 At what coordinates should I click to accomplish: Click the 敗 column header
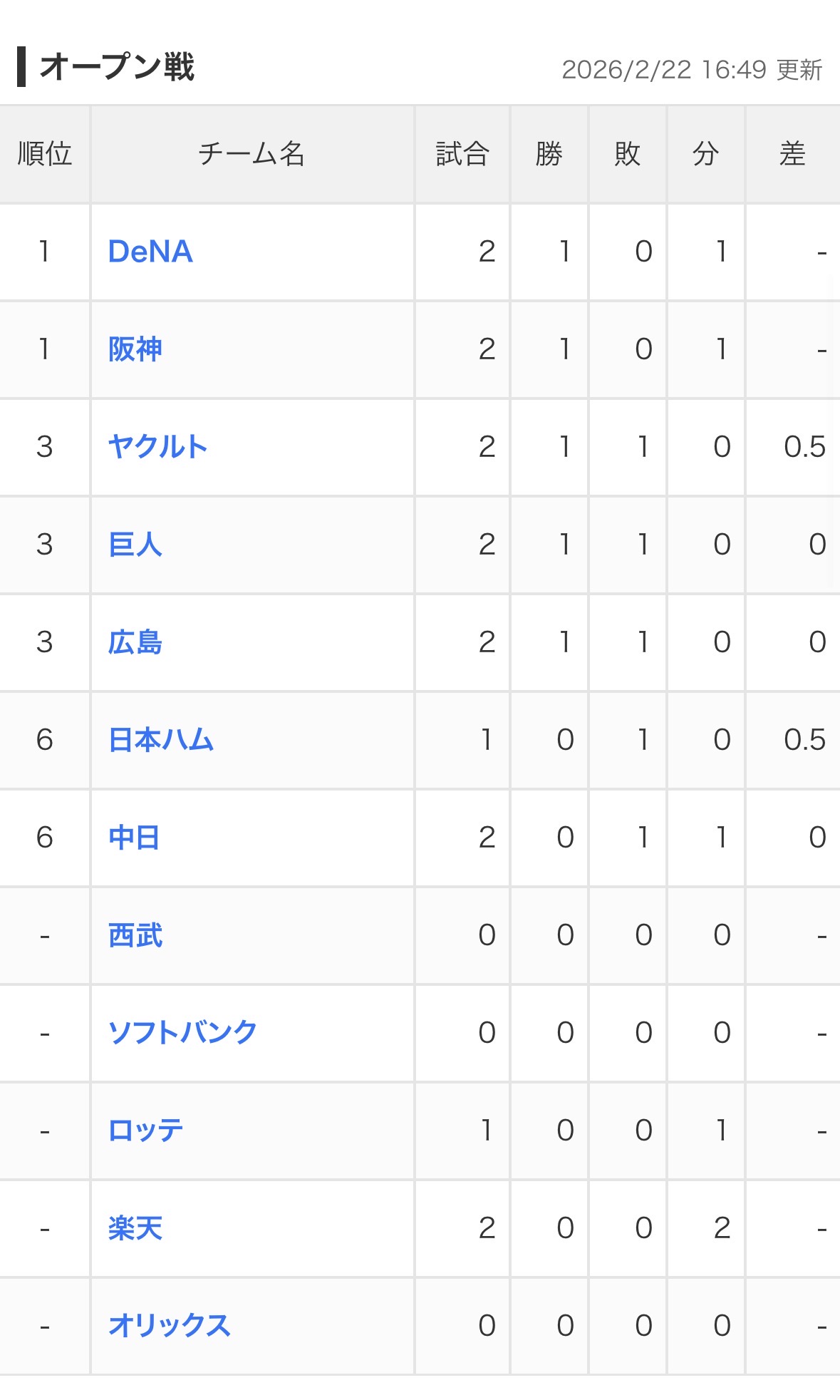pyautogui.click(x=628, y=154)
